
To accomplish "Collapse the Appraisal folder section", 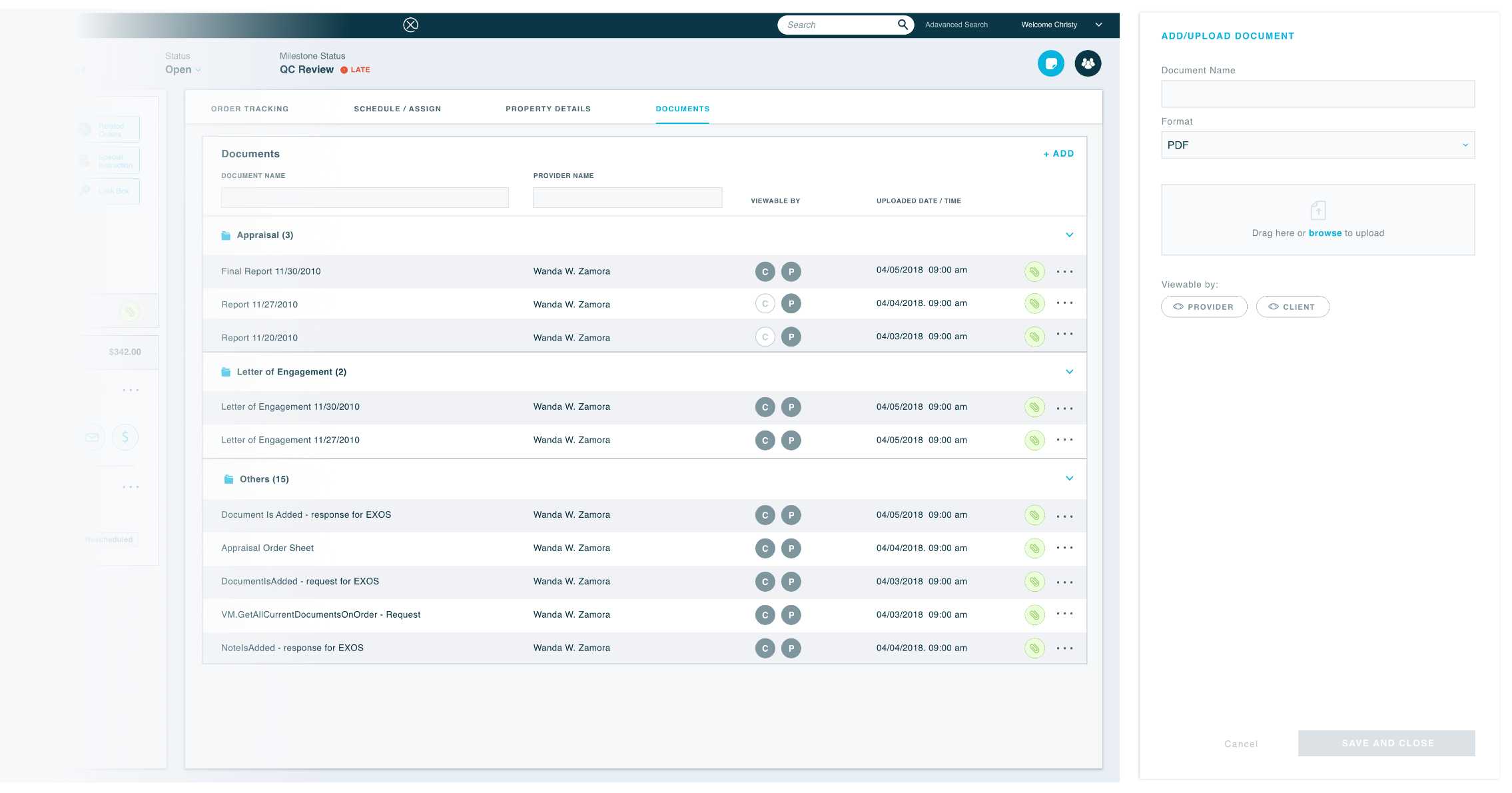I will tap(1069, 235).
